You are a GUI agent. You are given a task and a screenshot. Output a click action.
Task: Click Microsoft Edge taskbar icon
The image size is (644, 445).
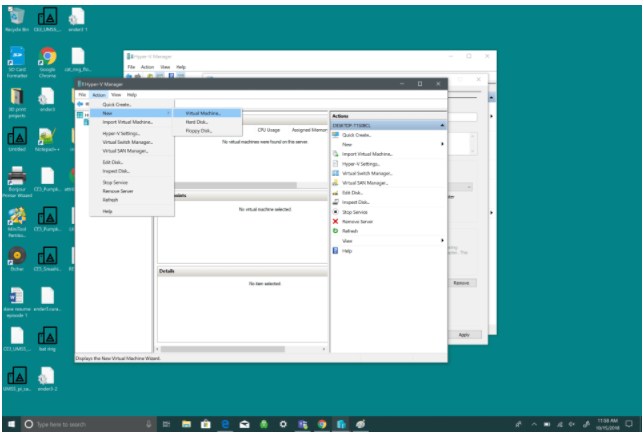tap(225, 424)
